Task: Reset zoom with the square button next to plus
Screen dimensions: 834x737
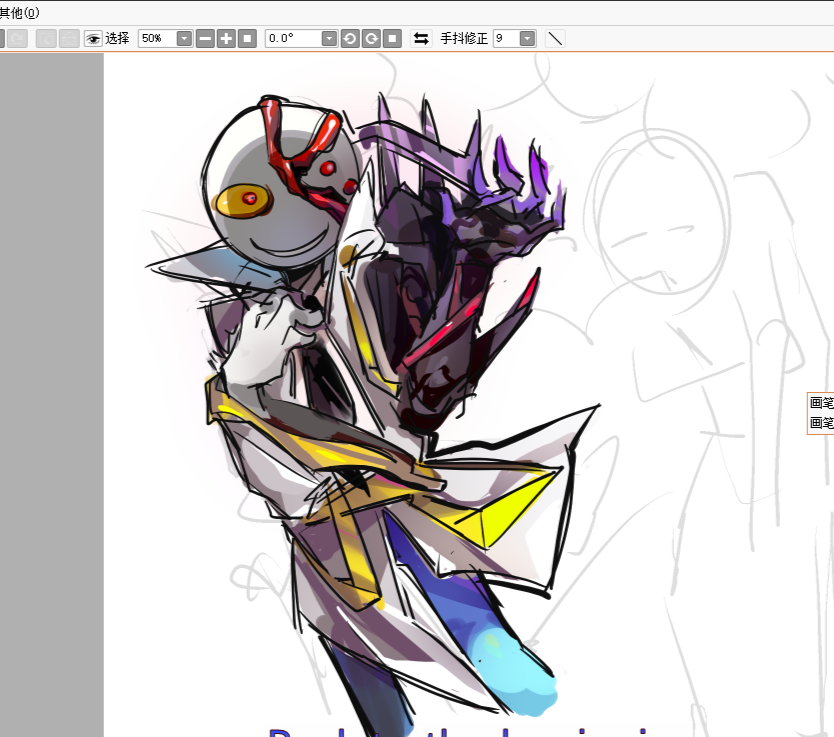Action: [x=247, y=38]
